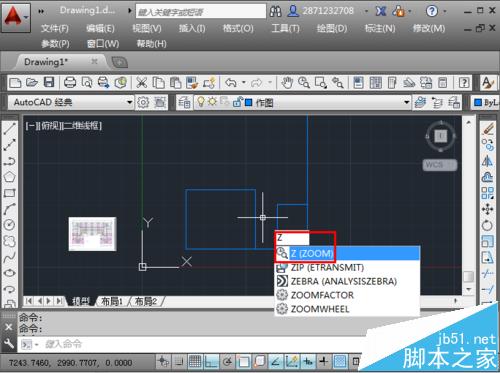The image size is (500, 373).
Task: Expand the 作图 layer dropdown
Action: (406, 102)
